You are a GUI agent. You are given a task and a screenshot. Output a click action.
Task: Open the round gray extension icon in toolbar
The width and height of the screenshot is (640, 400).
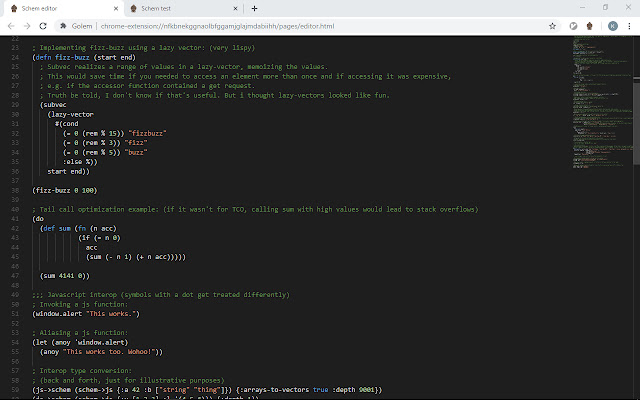point(573,26)
